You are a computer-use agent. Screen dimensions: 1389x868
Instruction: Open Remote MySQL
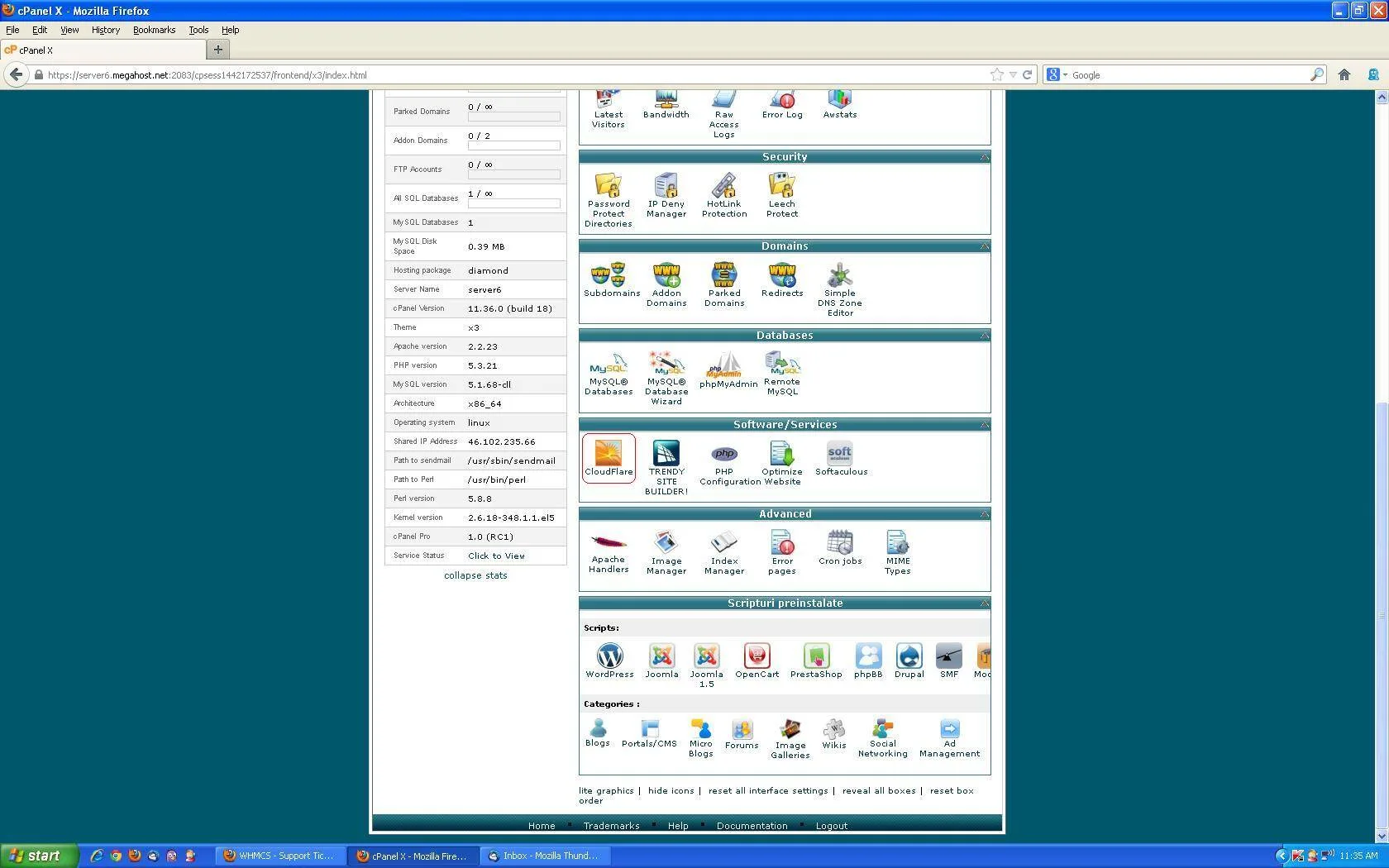click(781, 374)
